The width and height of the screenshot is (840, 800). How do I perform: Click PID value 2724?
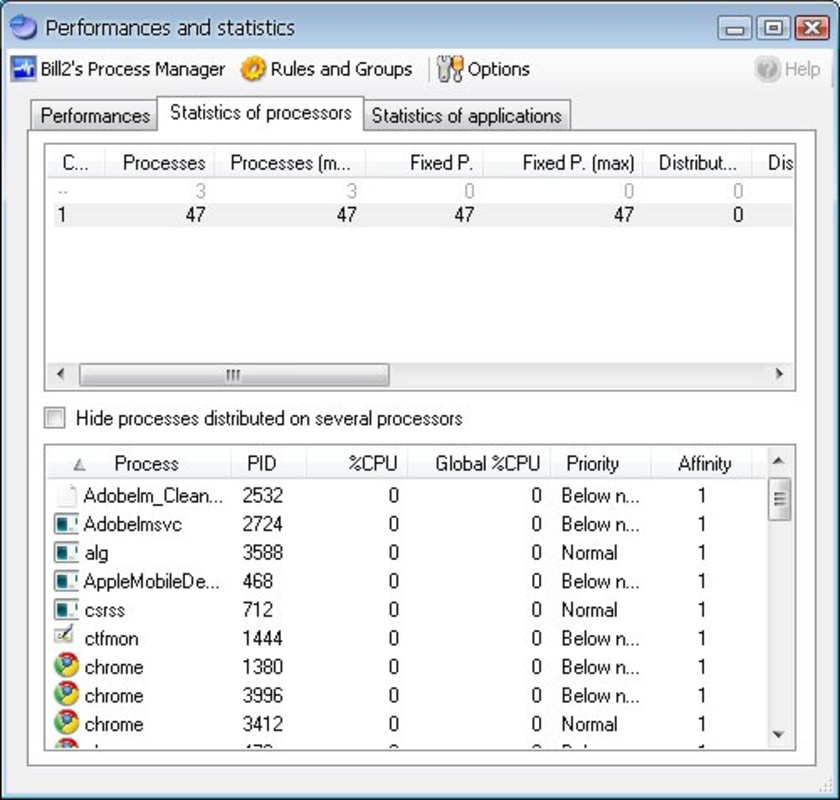262,524
